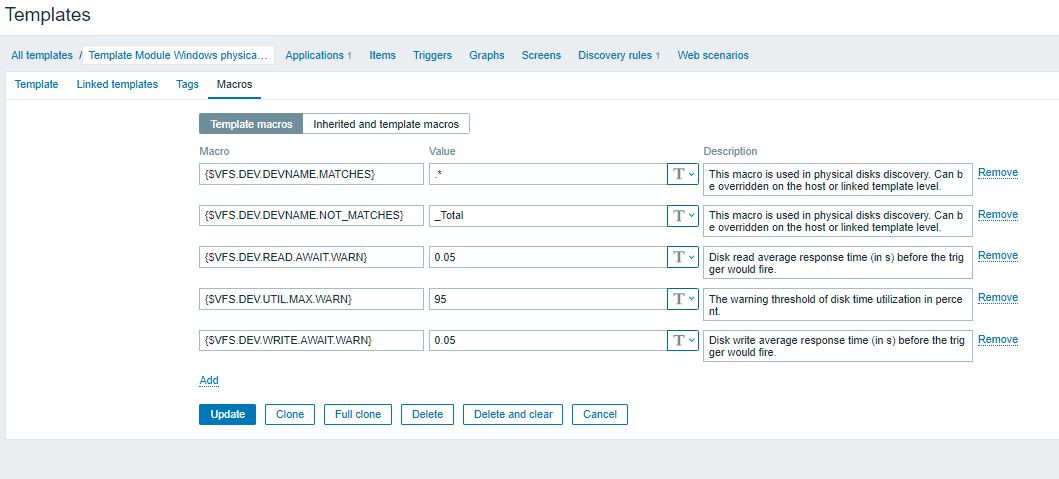Remove the {$VFS.DEV.DEVNAME.MATCHES} macro
Screen dimensions: 1059x479
[x=997, y=173]
